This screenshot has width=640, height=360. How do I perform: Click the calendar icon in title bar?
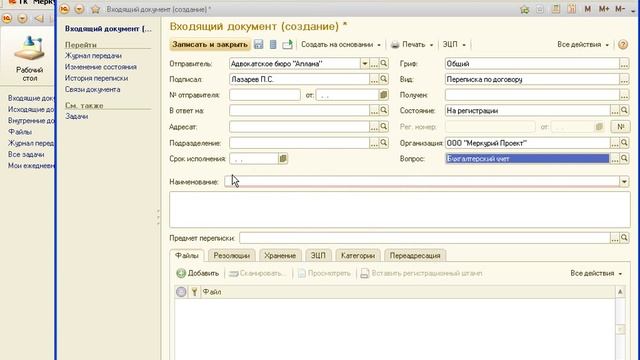click(x=571, y=9)
